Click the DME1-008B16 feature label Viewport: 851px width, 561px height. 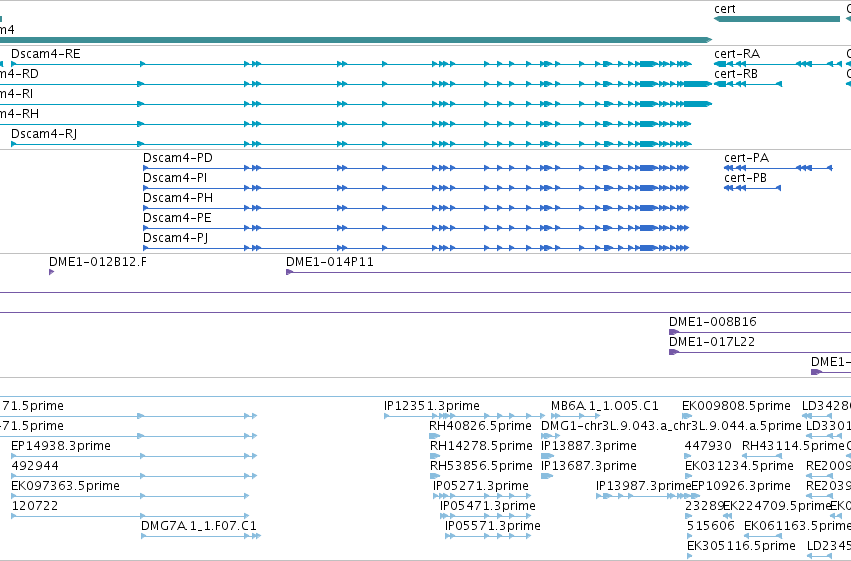713,322
